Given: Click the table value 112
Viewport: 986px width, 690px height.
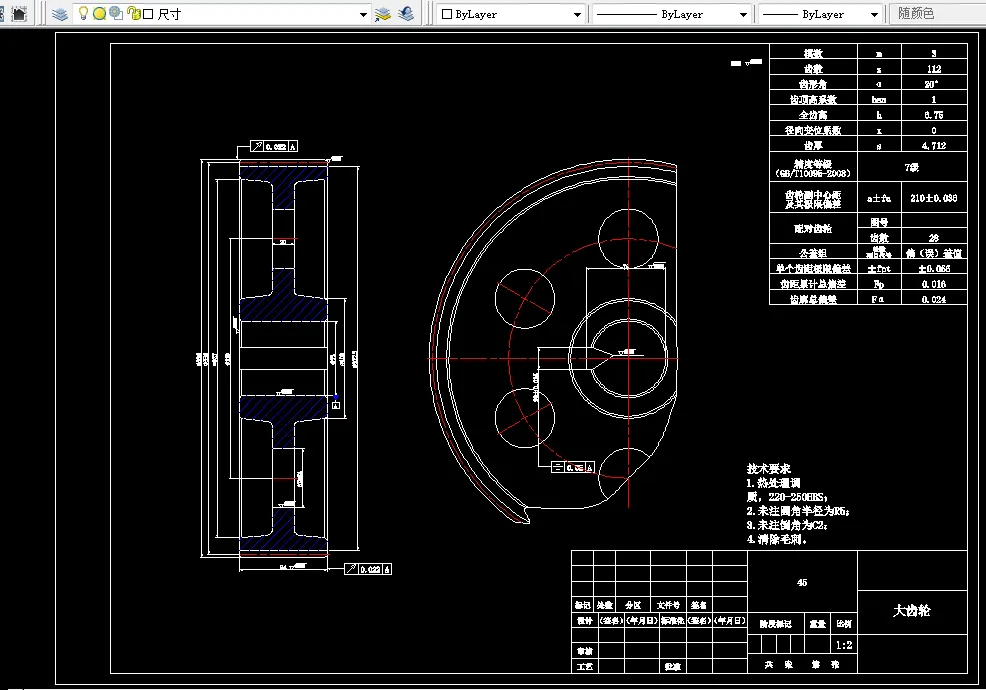Looking at the screenshot, I should [x=934, y=69].
